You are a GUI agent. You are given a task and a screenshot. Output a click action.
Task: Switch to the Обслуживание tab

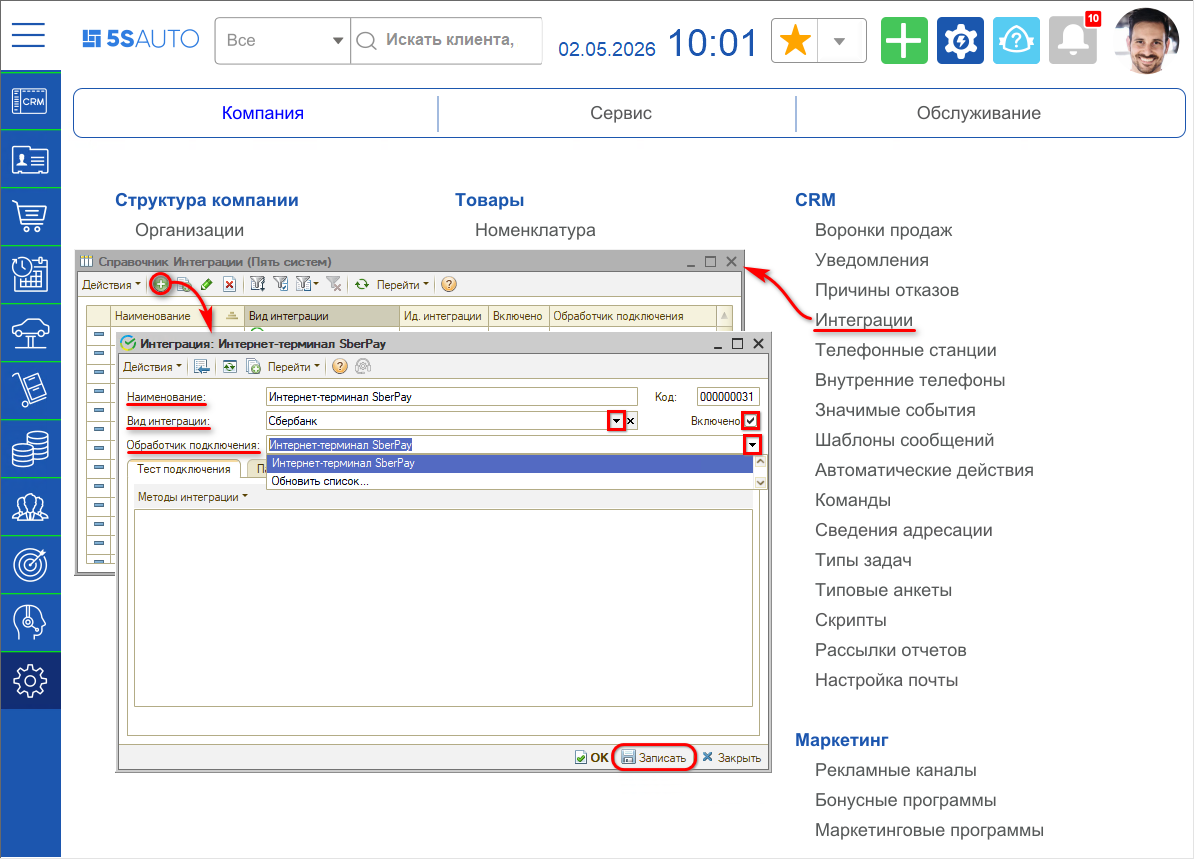point(979,113)
